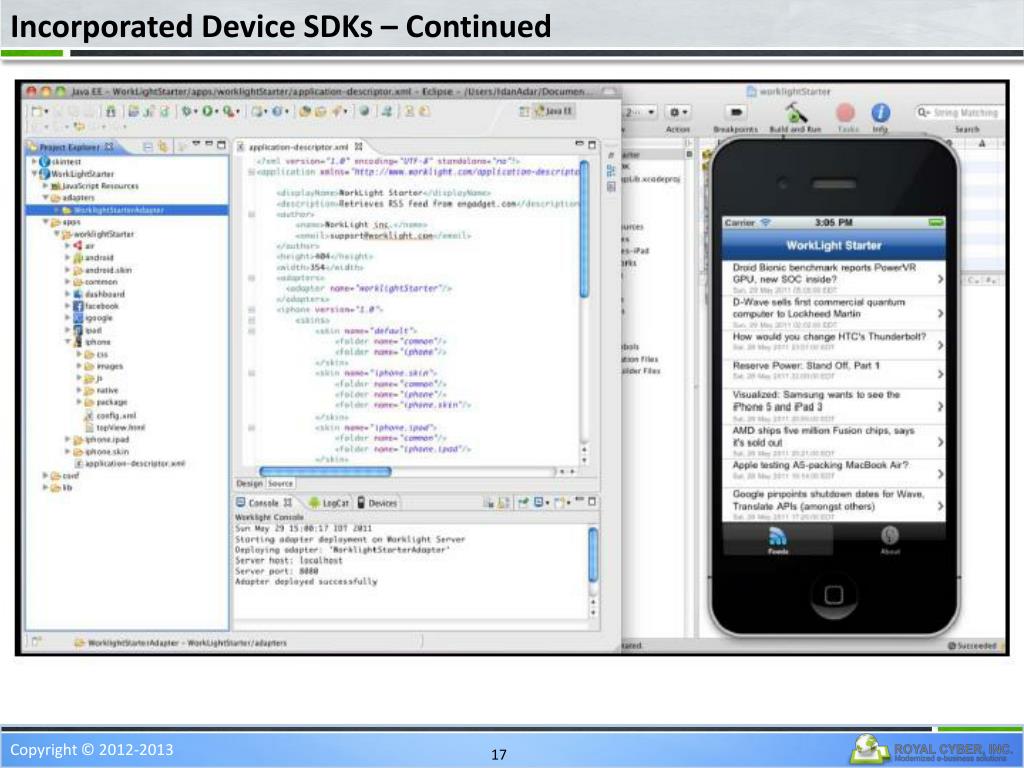The width and height of the screenshot is (1024, 768).
Task: Collapse the adapters folder
Action: [45, 197]
